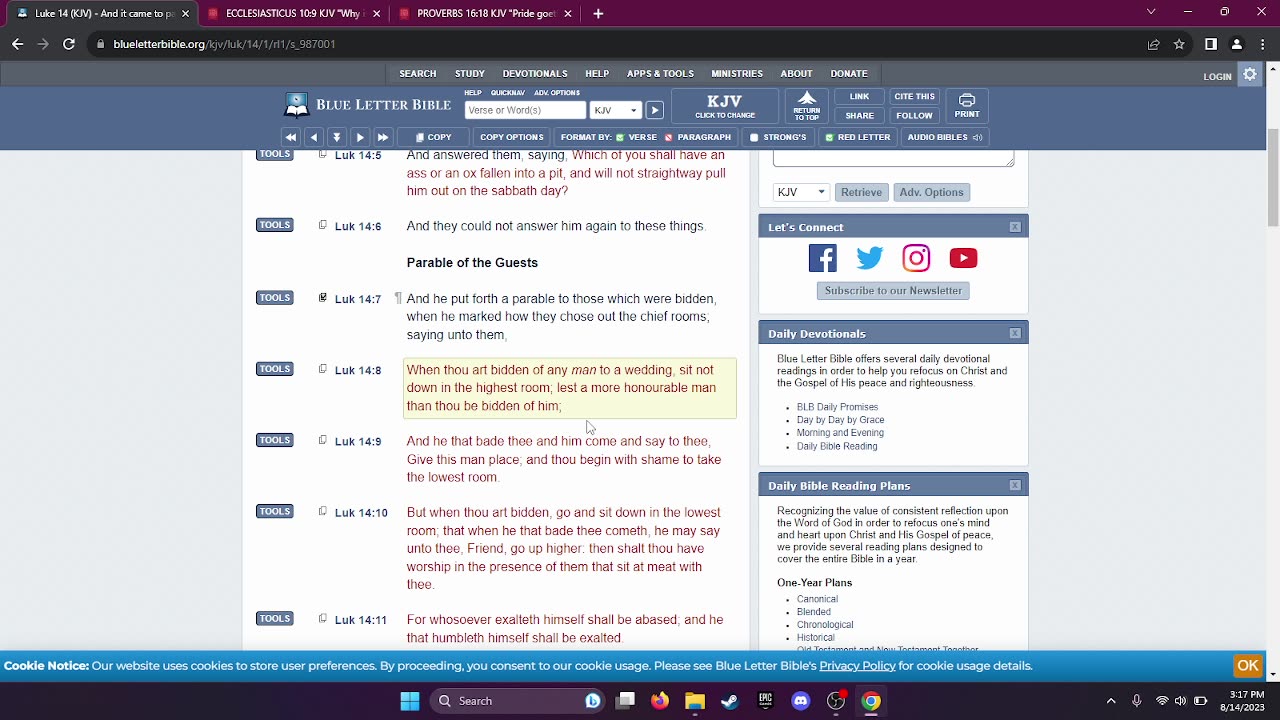Close the Let's Connect panel
This screenshot has width=1280, height=720.
(1015, 227)
